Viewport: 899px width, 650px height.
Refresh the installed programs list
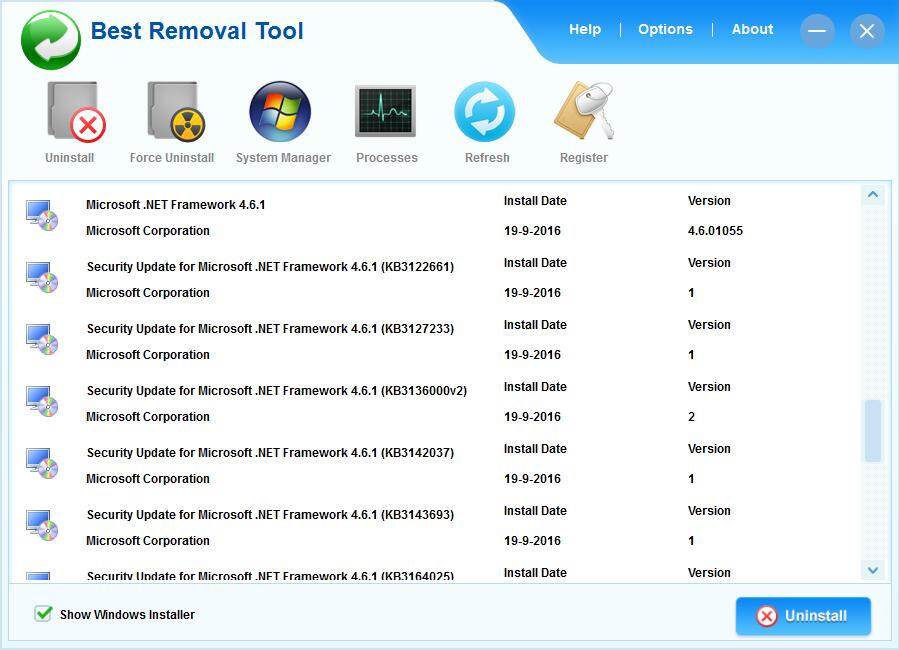485,111
